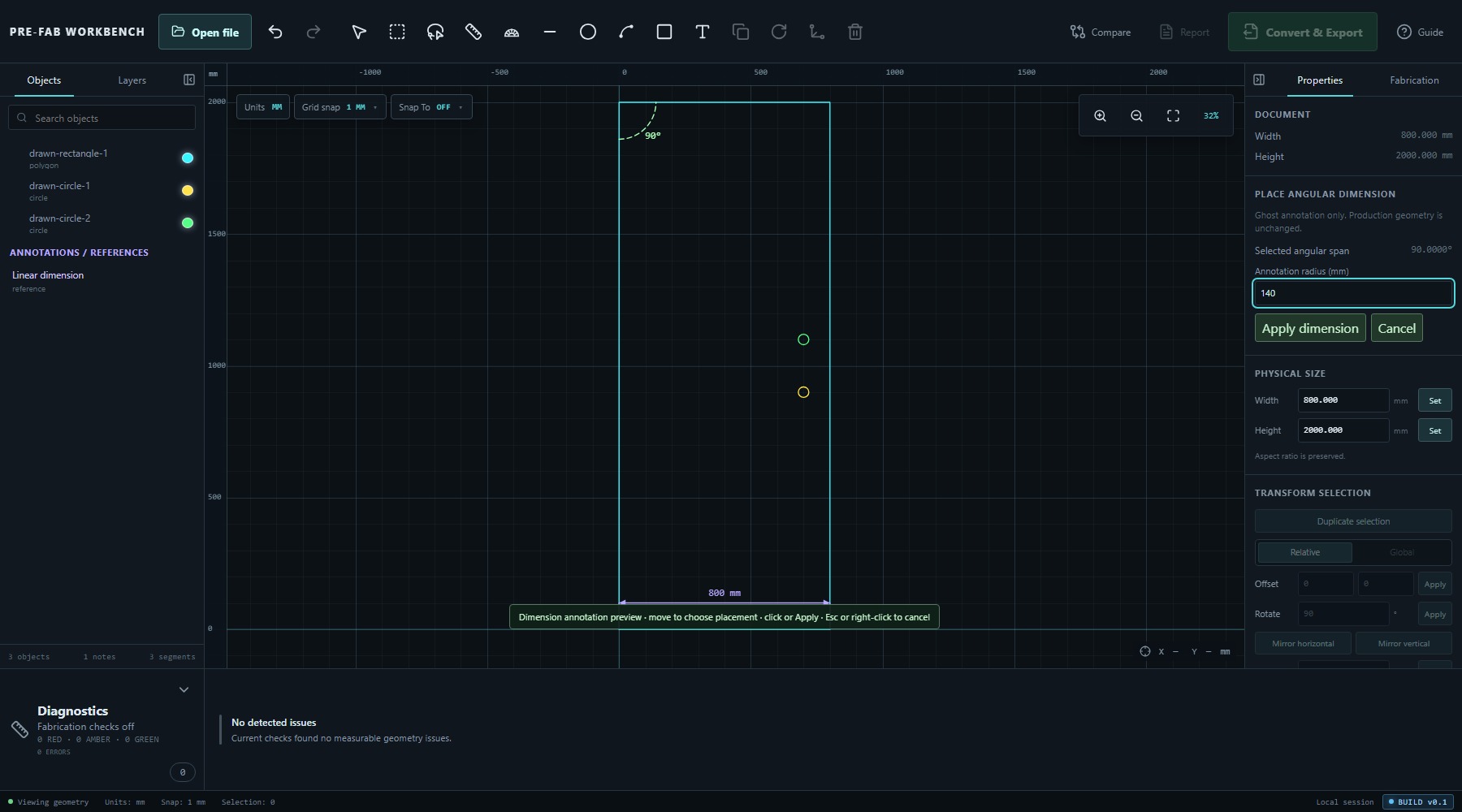The height and width of the screenshot is (812, 1462).
Task: Click the Redo arrow icon
Action: (314, 32)
